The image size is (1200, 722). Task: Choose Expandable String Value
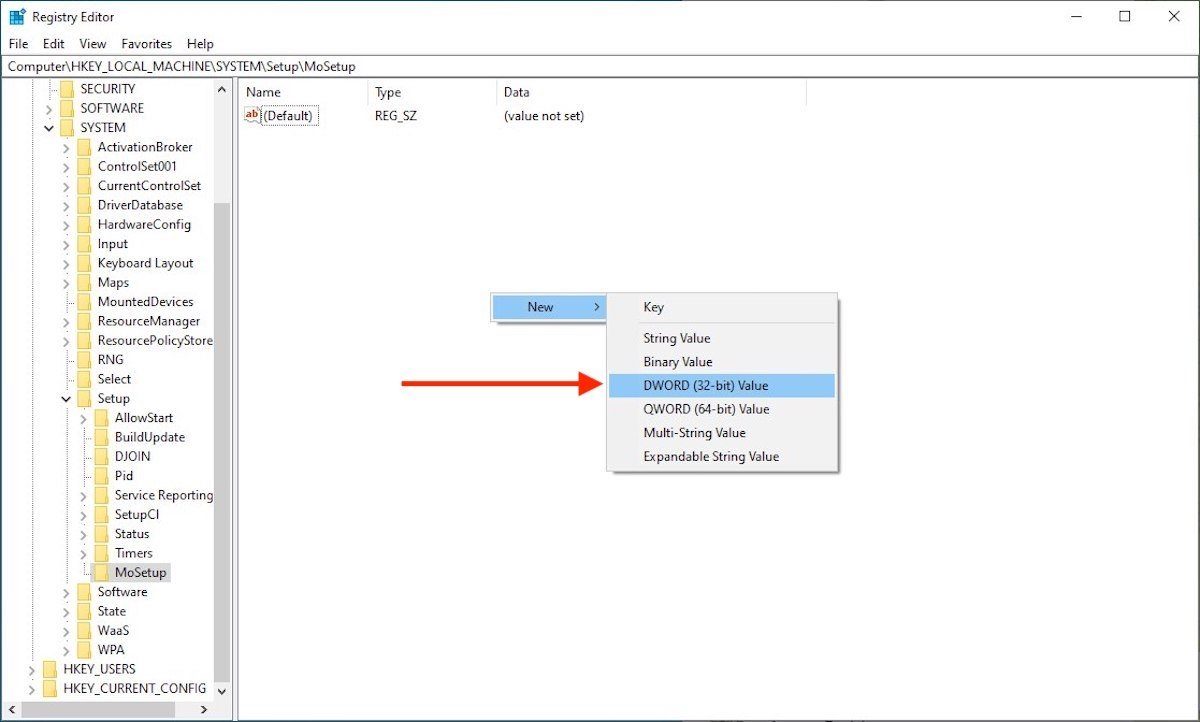click(722, 457)
